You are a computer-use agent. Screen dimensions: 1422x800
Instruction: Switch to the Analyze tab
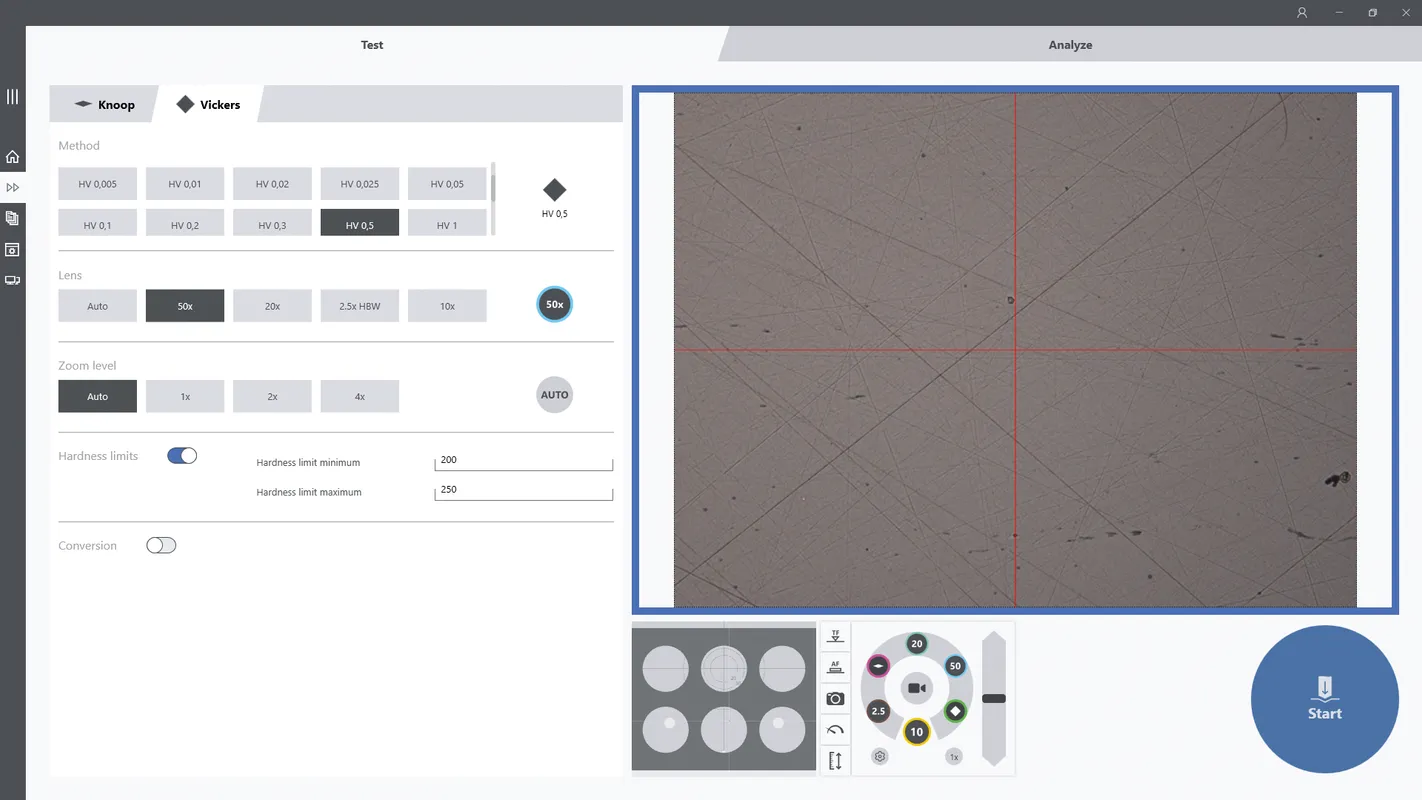[1070, 45]
